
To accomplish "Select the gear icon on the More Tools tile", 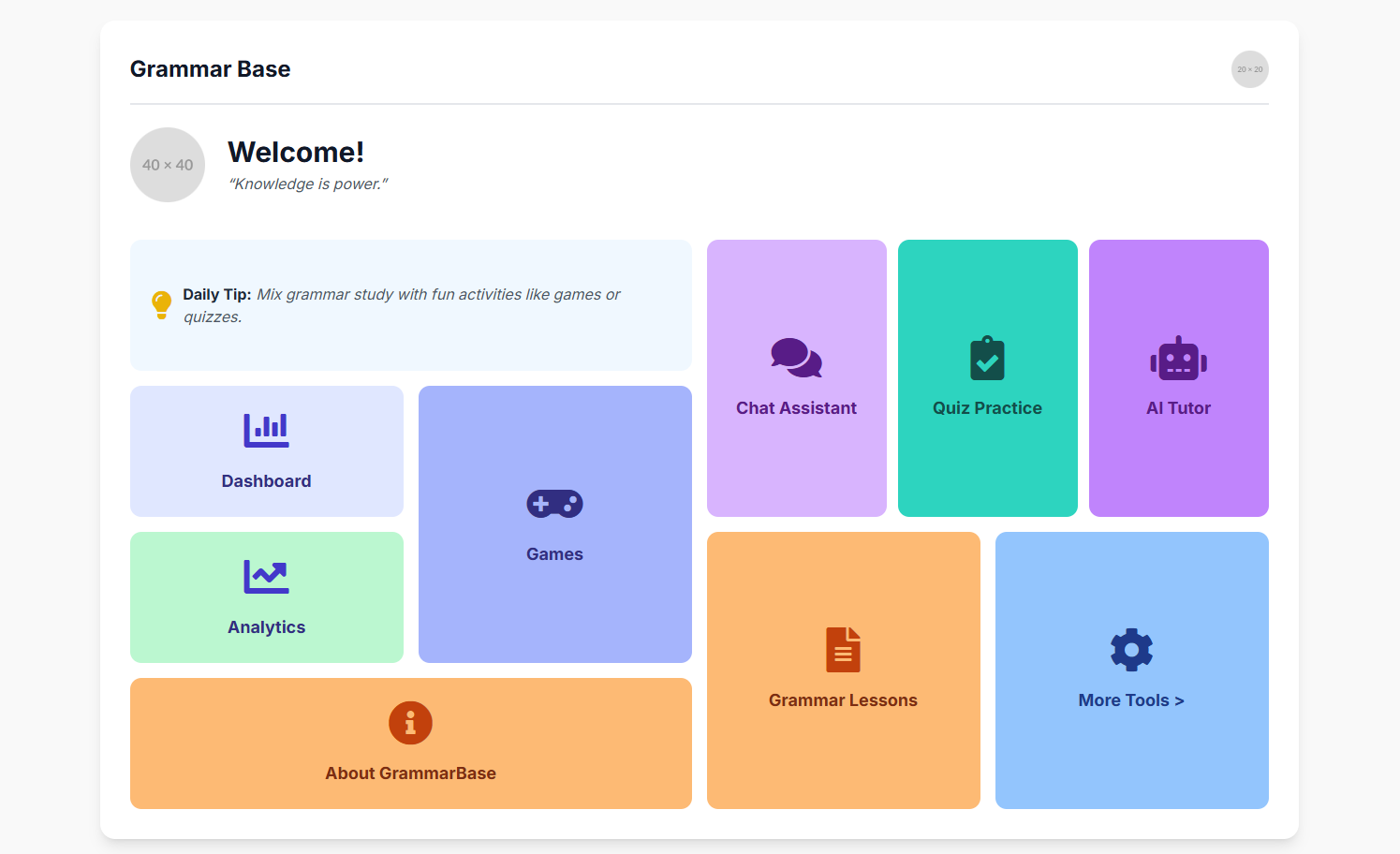I will coord(1131,649).
